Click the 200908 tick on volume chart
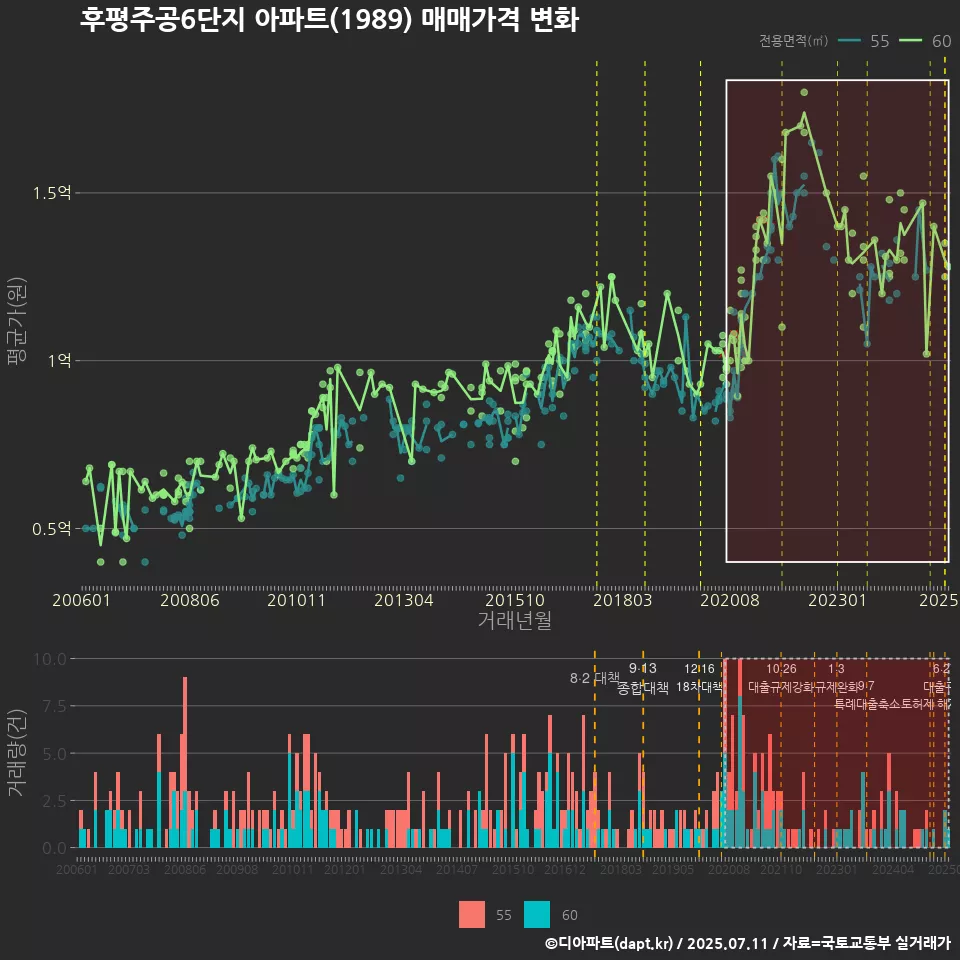The height and width of the screenshot is (960, 960). pos(237,869)
